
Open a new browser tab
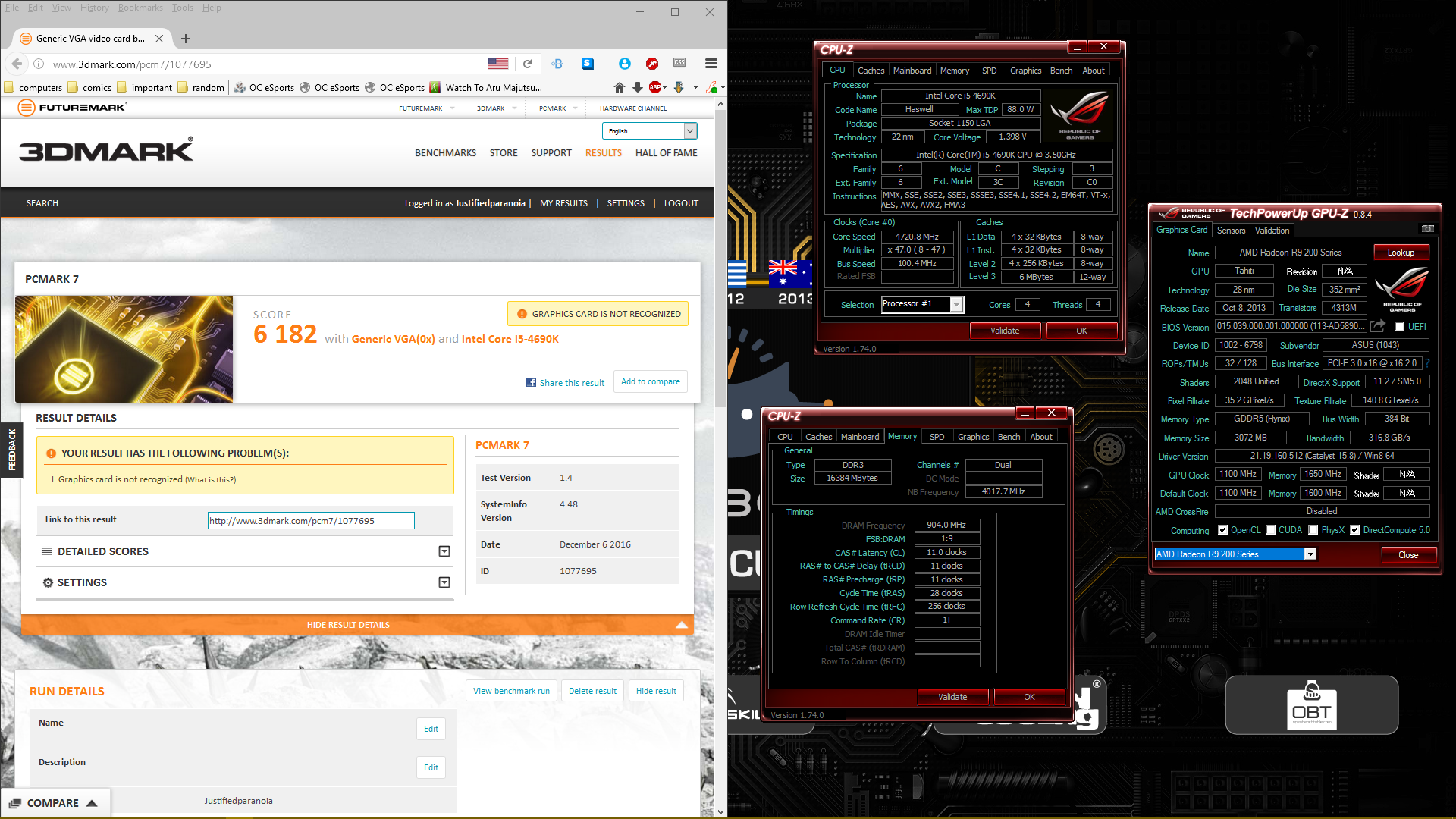(x=186, y=39)
